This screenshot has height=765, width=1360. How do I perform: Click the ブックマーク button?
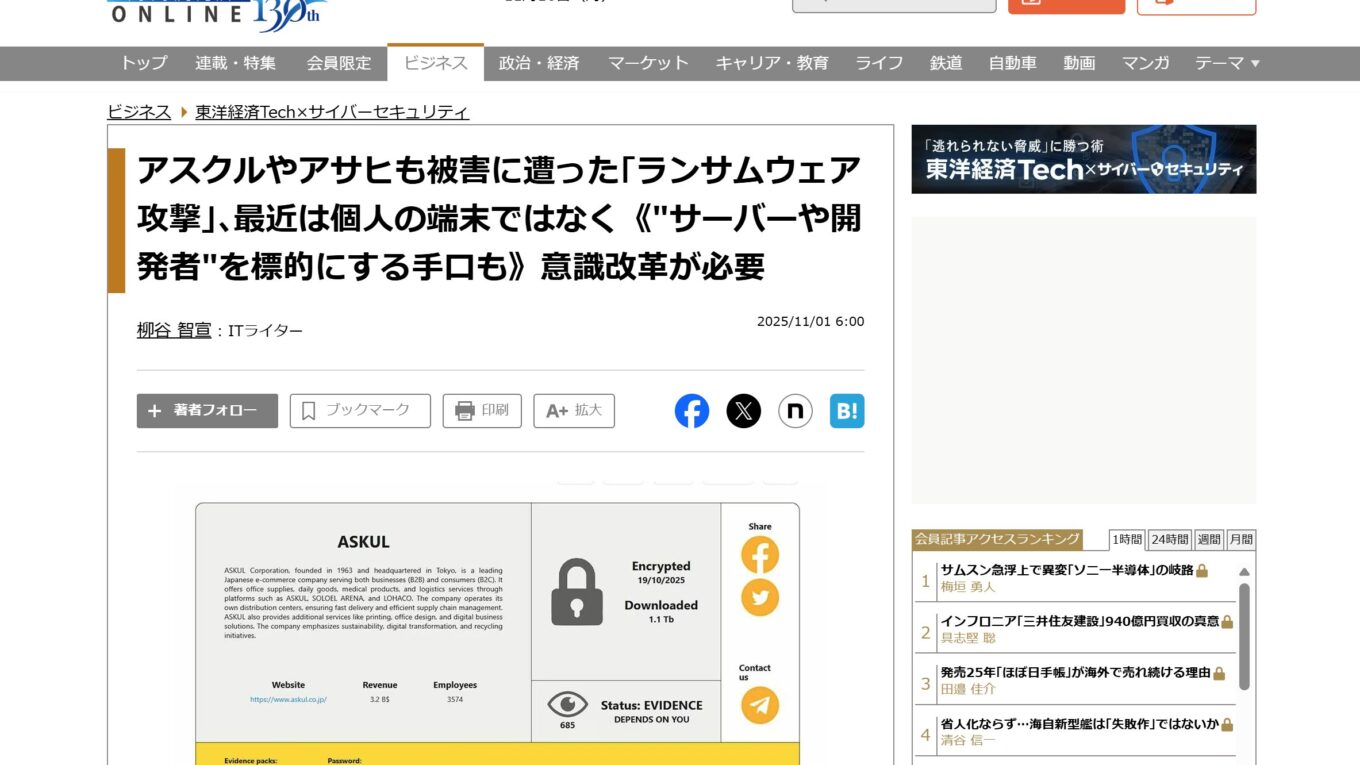click(360, 411)
